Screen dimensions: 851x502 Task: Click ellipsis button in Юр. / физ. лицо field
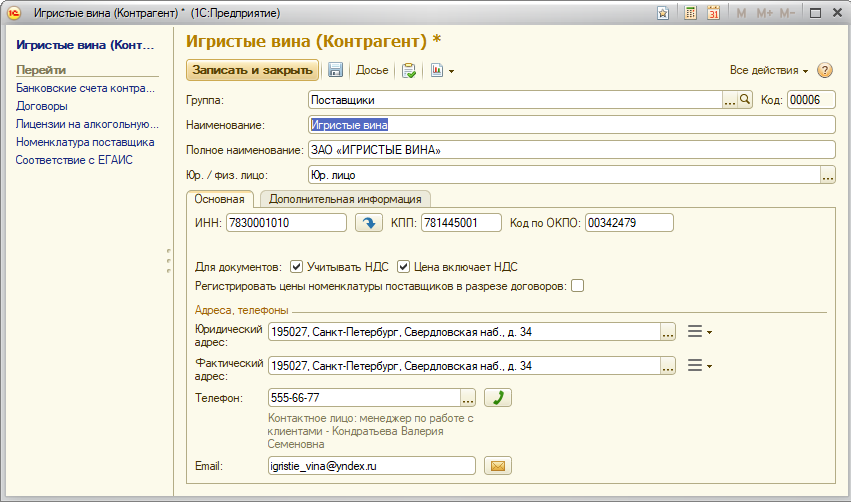coord(828,175)
